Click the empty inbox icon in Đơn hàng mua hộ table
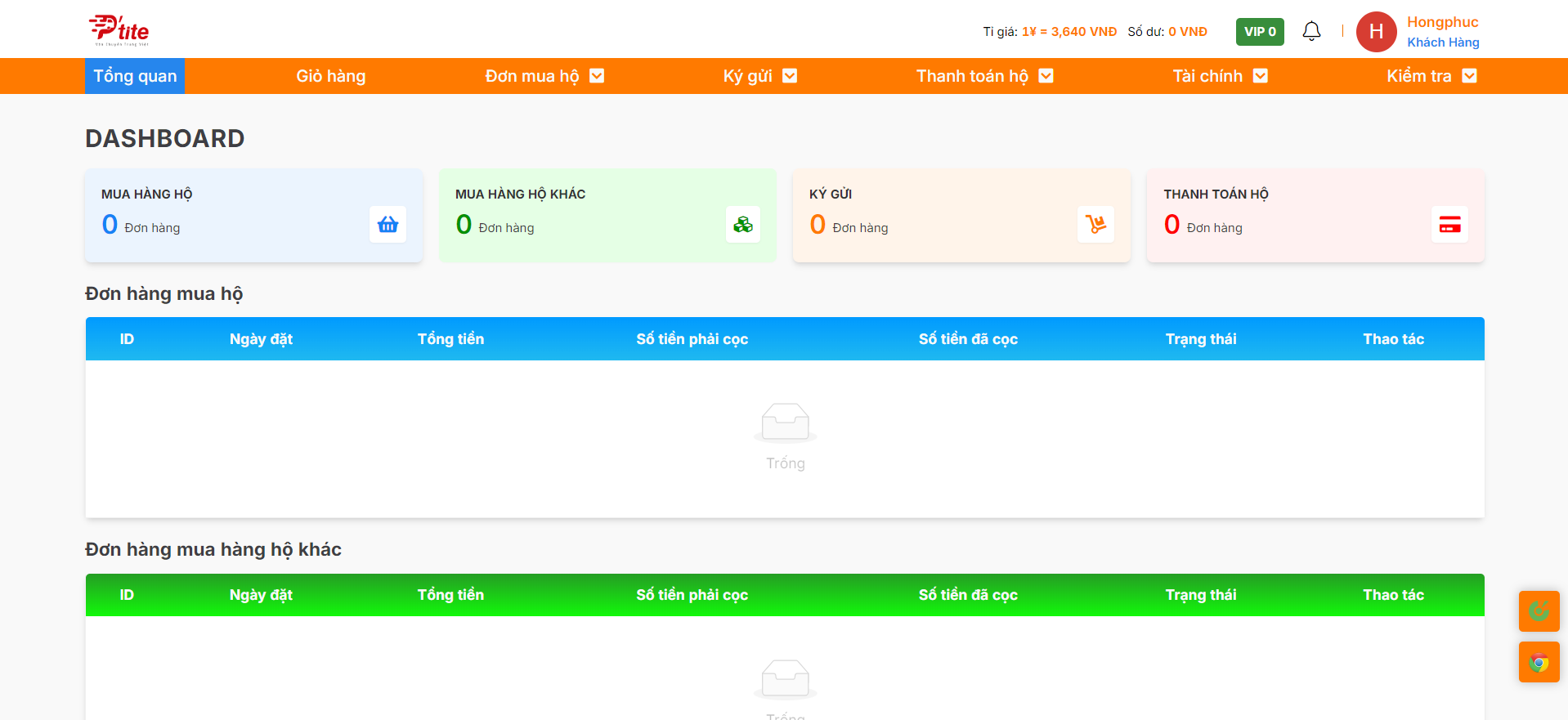Viewport: 1568px width, 720px height. [x=785, y=422]
